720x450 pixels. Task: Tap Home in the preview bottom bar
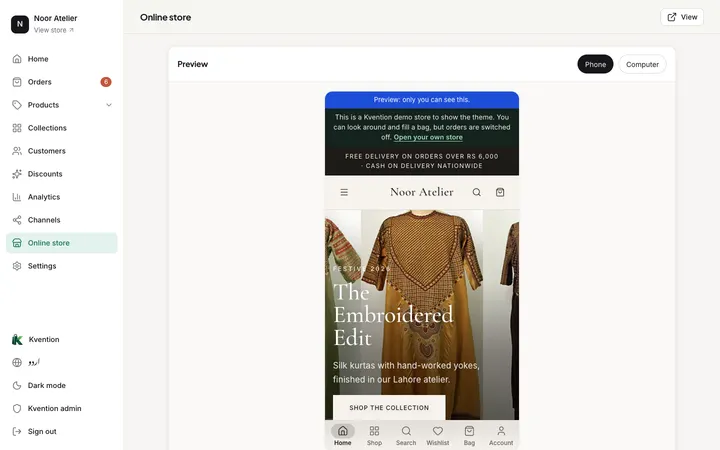pos(343,435)
